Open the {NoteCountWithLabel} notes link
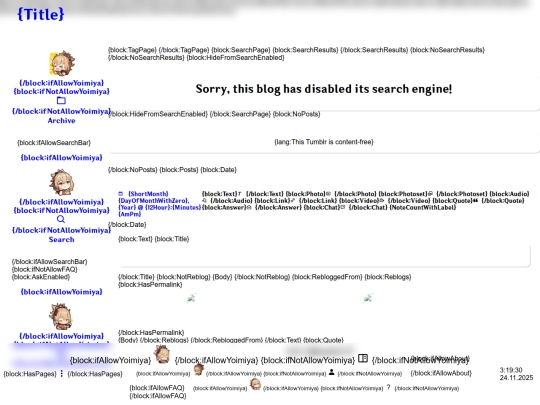The height and width of the screenshot is (405, 540). 423,207
